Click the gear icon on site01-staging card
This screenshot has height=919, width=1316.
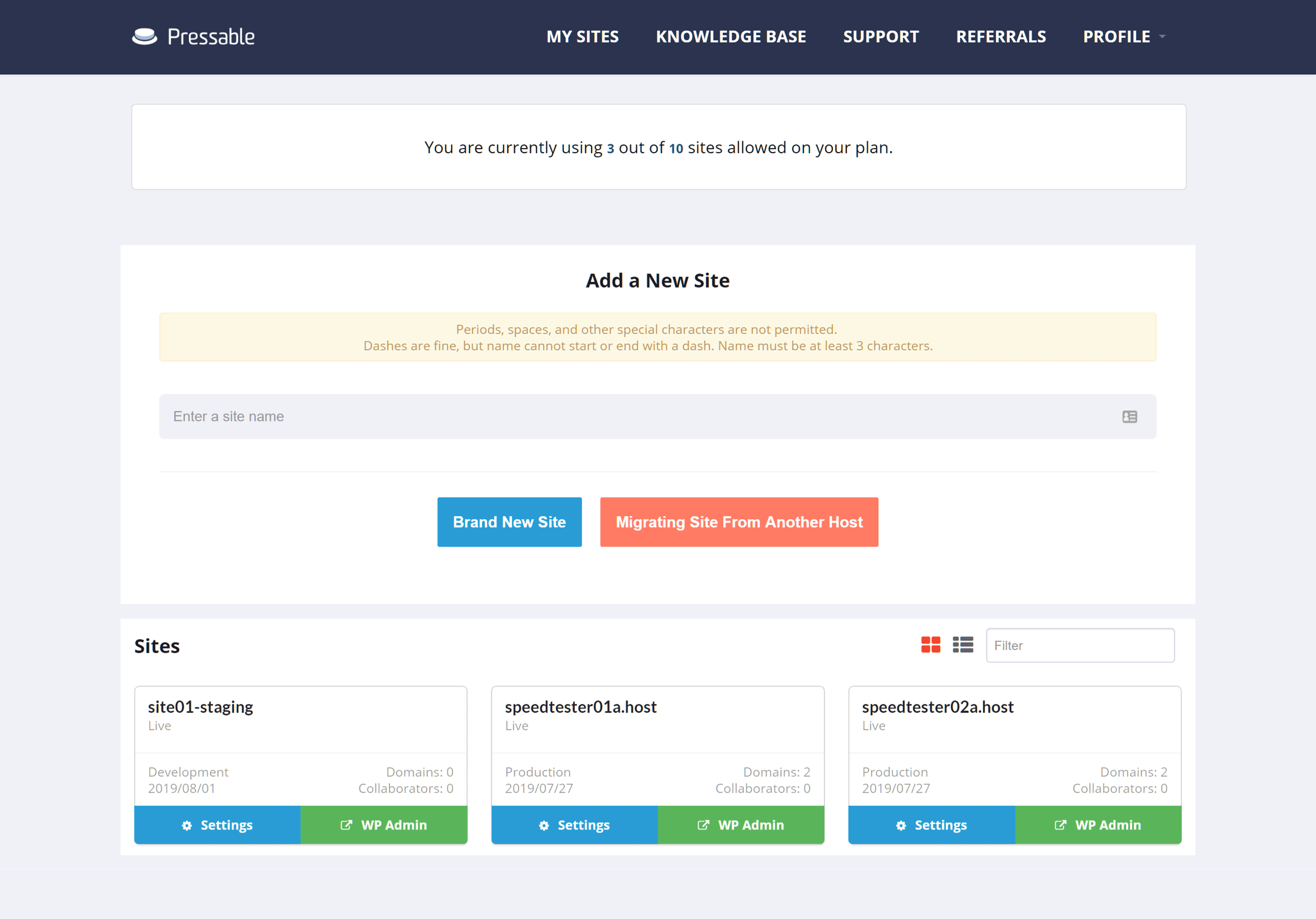click(x=187, y=826)
